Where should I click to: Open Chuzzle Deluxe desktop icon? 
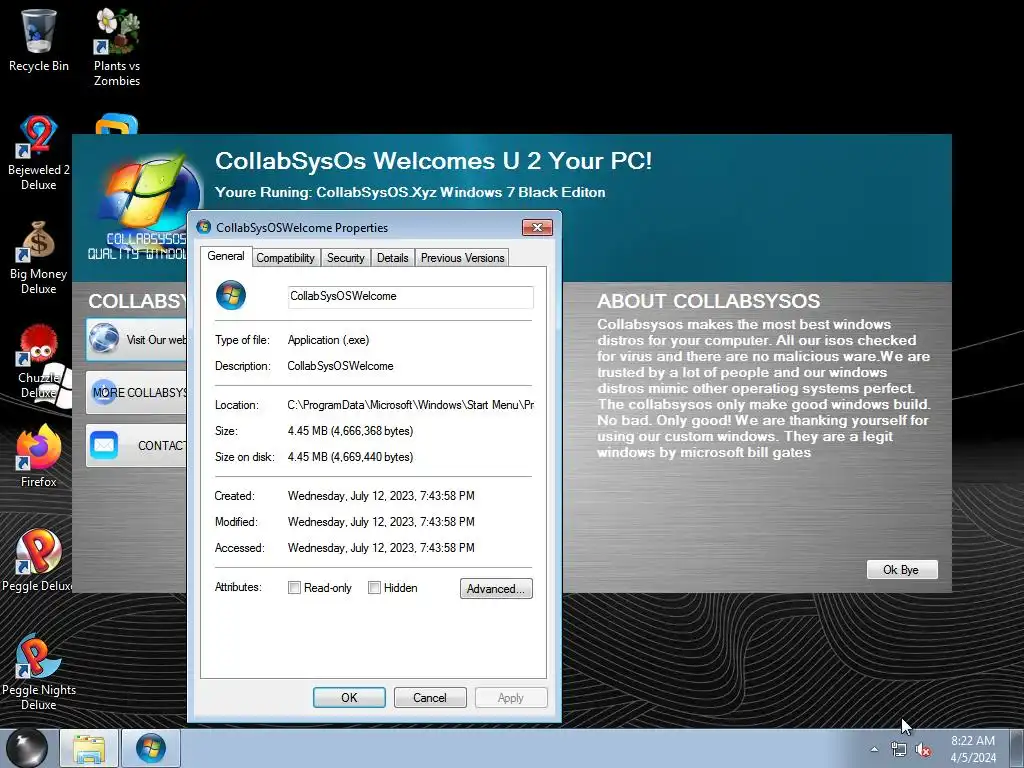click(x=39, y=361)
